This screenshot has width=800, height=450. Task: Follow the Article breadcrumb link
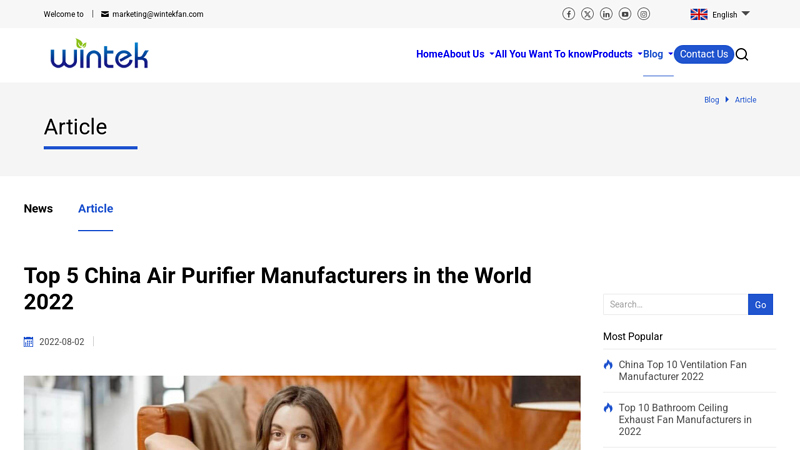click(x=745, y=100)
